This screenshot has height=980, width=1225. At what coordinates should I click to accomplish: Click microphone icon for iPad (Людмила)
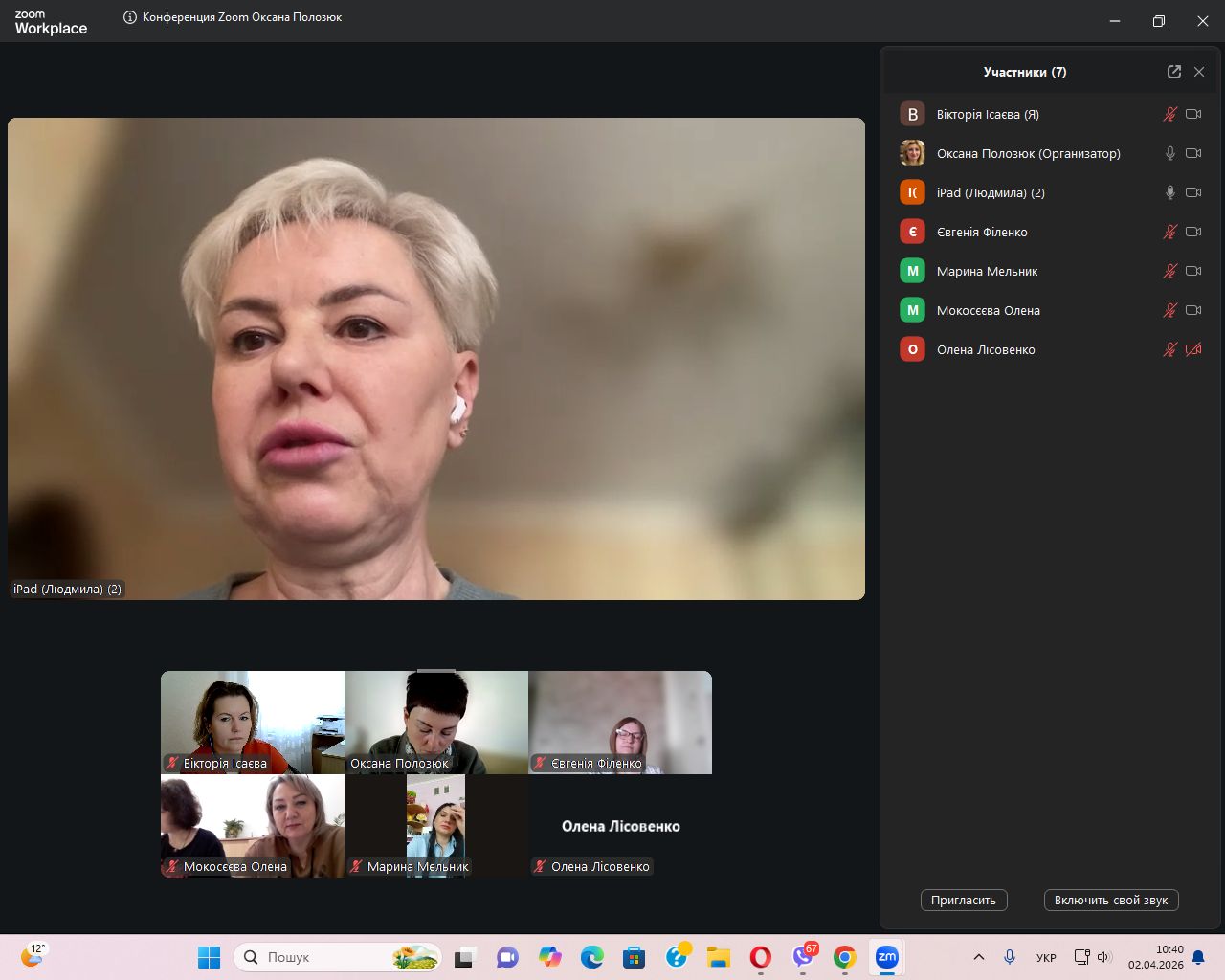pyautogui.click(x=1169, y=192)
